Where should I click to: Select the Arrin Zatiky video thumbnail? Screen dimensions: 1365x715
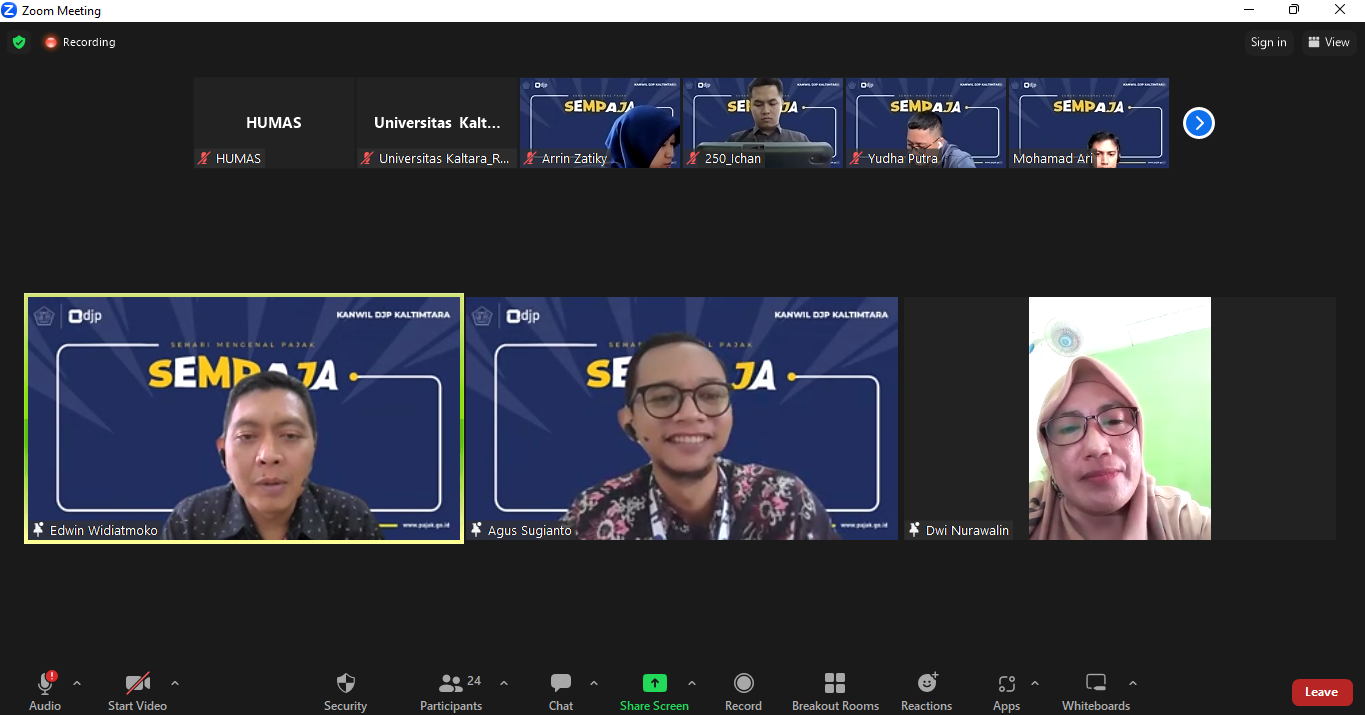[x=600, y=122]
